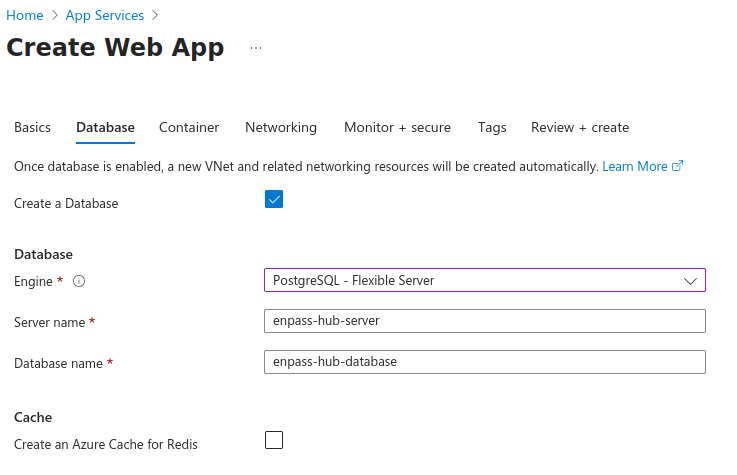
Task: Click the 'Create a Database' label
Action: (66, 203)
